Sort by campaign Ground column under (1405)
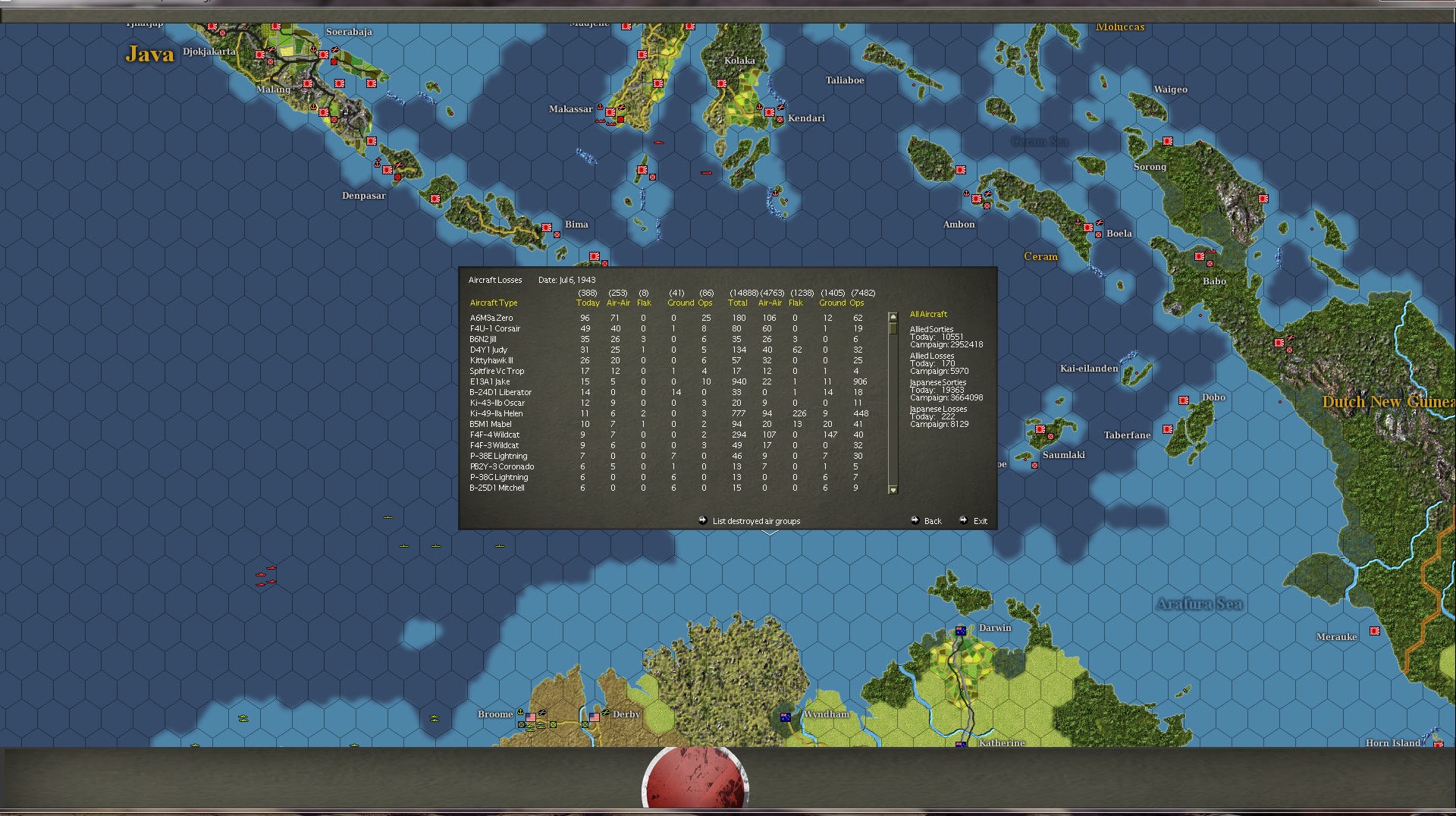The image size is (1456, 816). [x=832, y=303]
